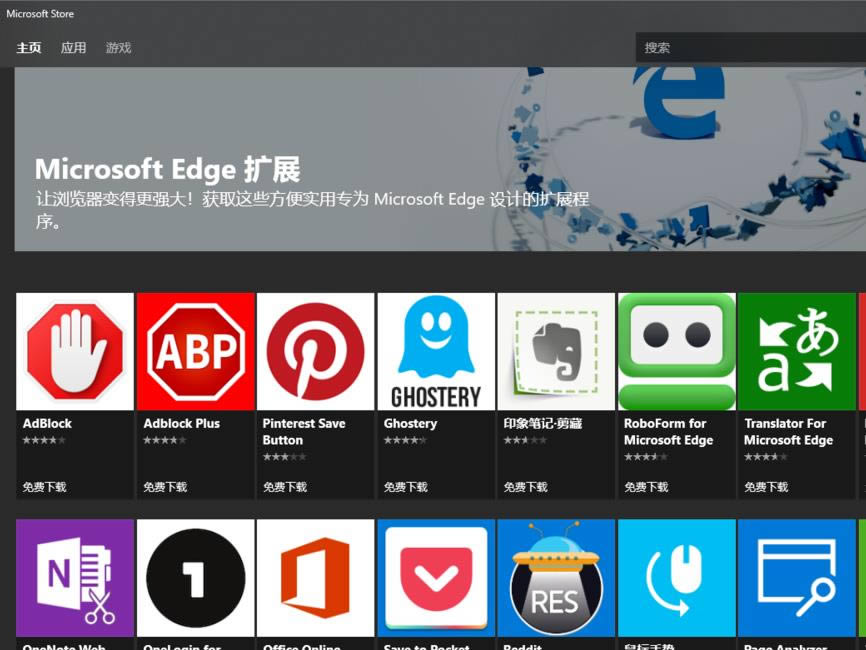Image resolution: width=866 pixels, height=650 pixels.
Task: Open the Translator For Microsoft Edge extension
Action: click(x=796, y=350)
